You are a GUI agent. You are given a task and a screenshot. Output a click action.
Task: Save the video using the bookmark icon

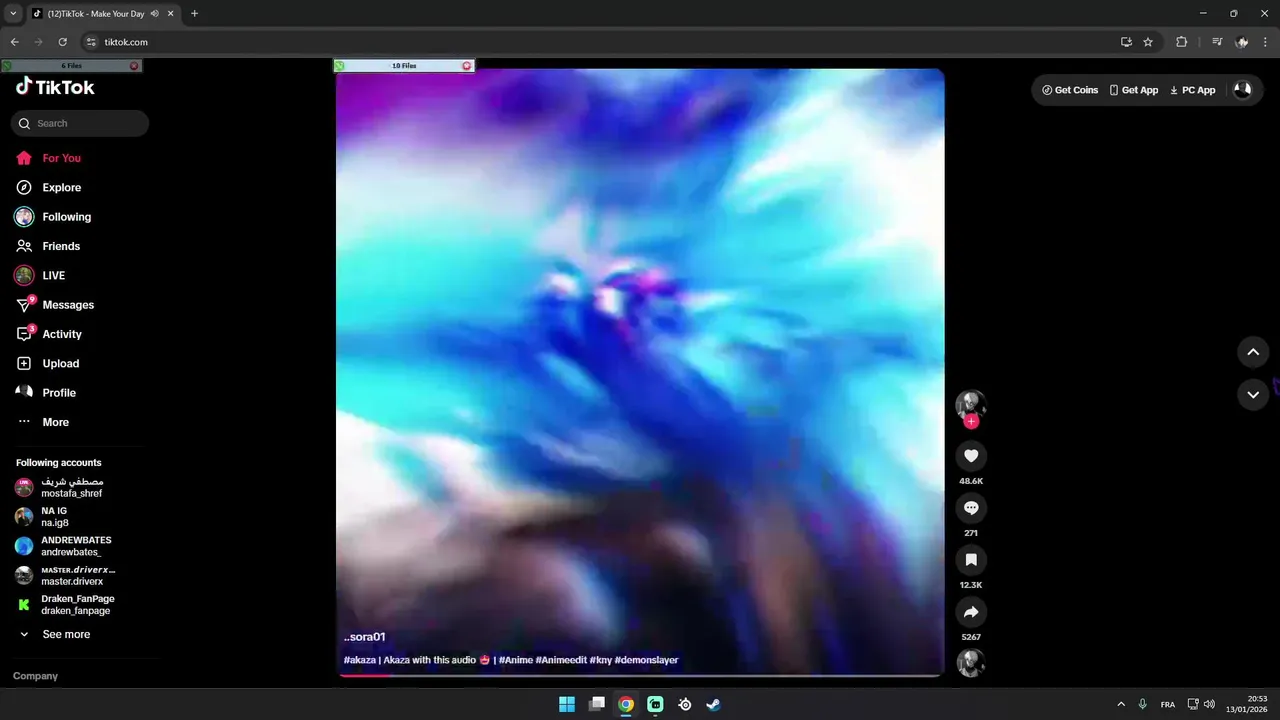[970, 560]
